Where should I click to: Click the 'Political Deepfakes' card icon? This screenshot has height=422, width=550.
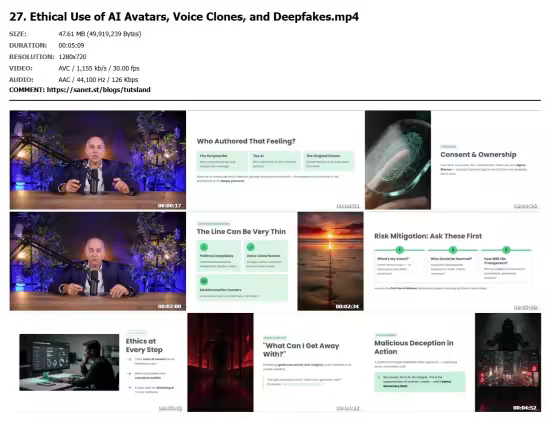coord(204,247)
